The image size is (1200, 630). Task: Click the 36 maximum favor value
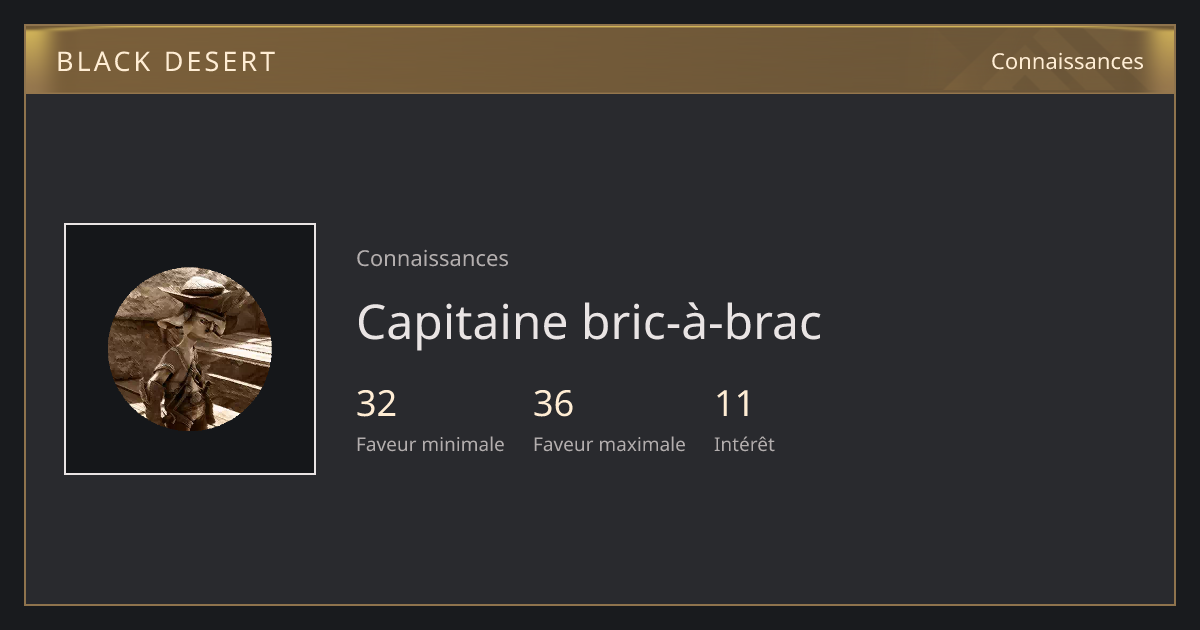(x=553, y=404)
